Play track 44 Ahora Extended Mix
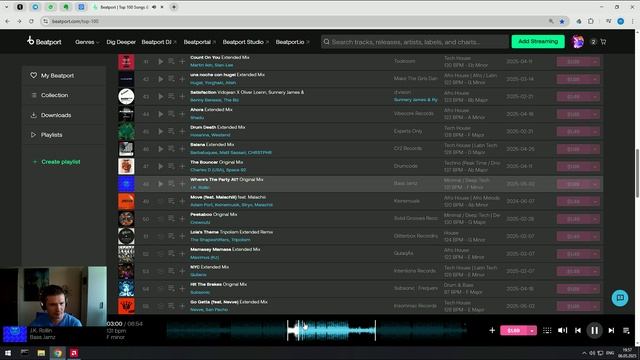640x360 pixels. (x=160, y=114)
